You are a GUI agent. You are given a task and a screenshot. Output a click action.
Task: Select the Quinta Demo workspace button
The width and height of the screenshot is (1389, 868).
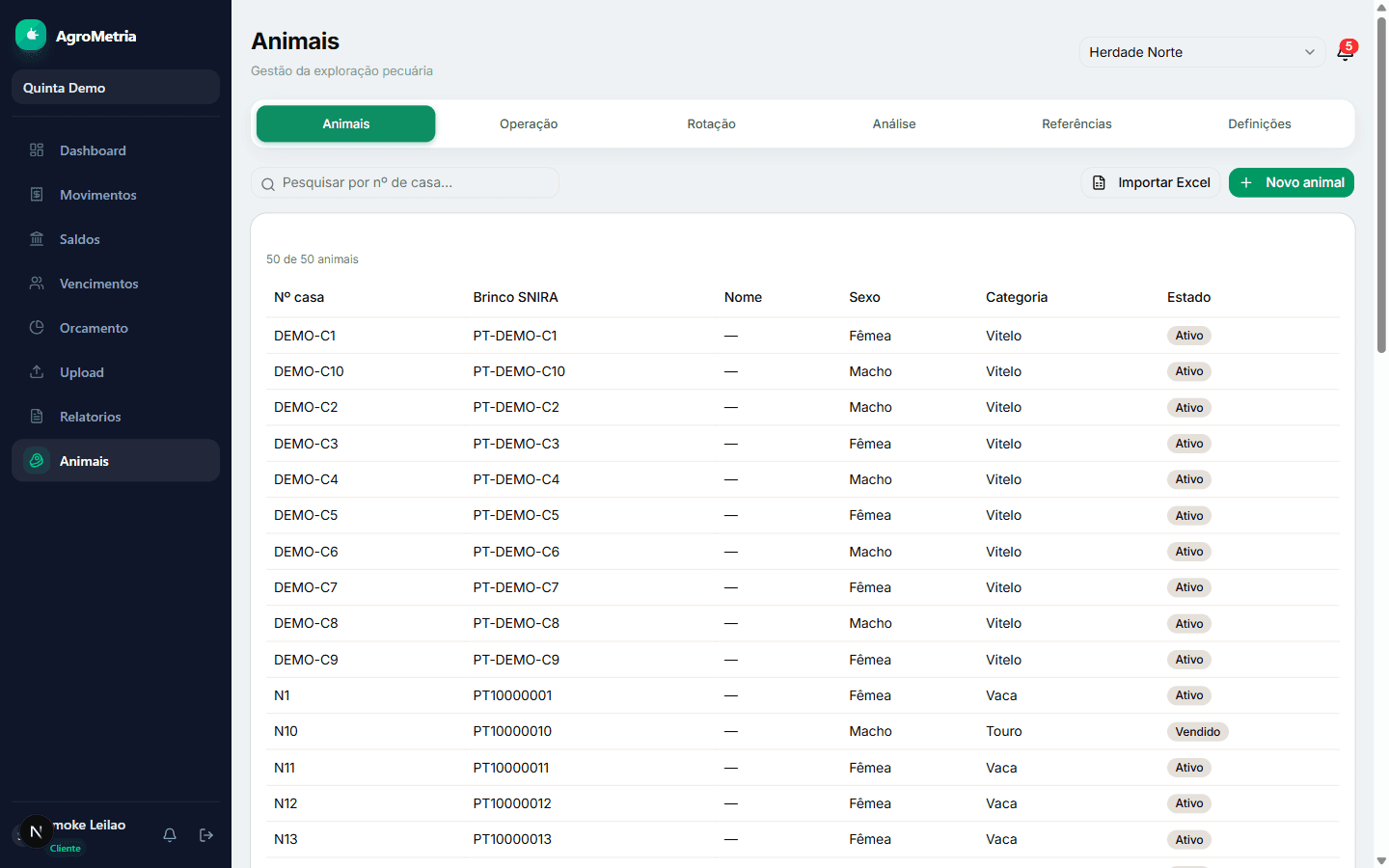click(116, 87)
